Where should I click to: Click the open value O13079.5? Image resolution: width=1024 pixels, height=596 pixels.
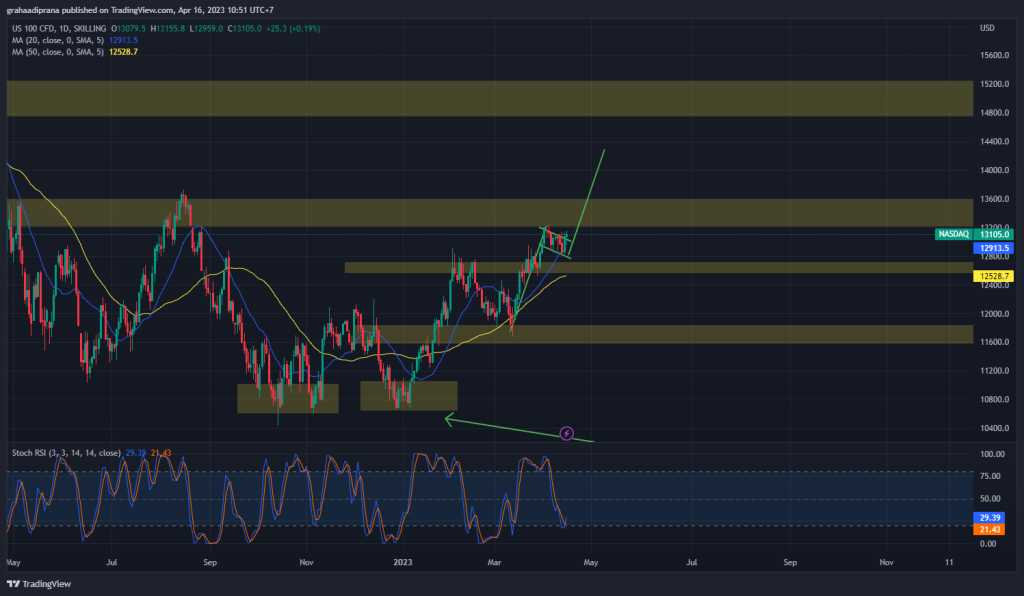129,29
